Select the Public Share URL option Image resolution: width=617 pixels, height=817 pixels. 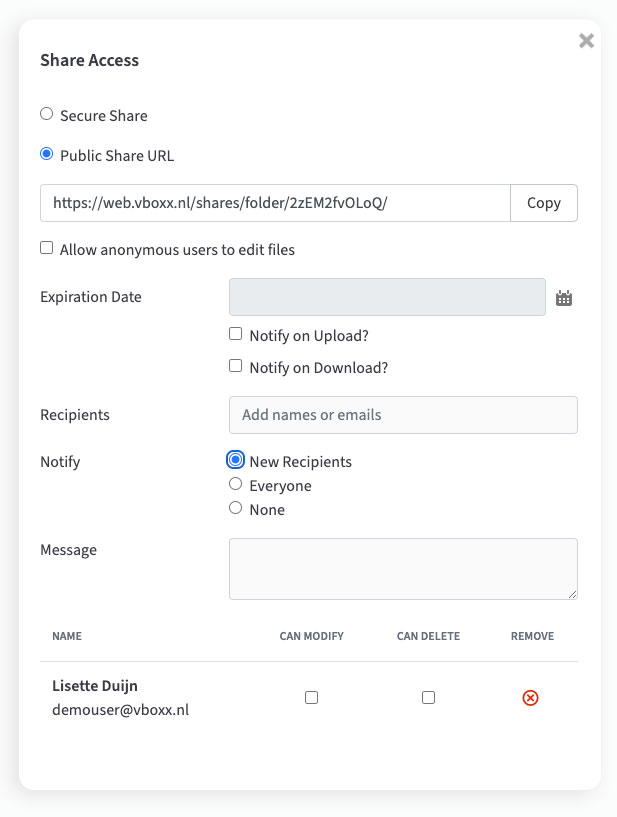click(x=46, y=153)
